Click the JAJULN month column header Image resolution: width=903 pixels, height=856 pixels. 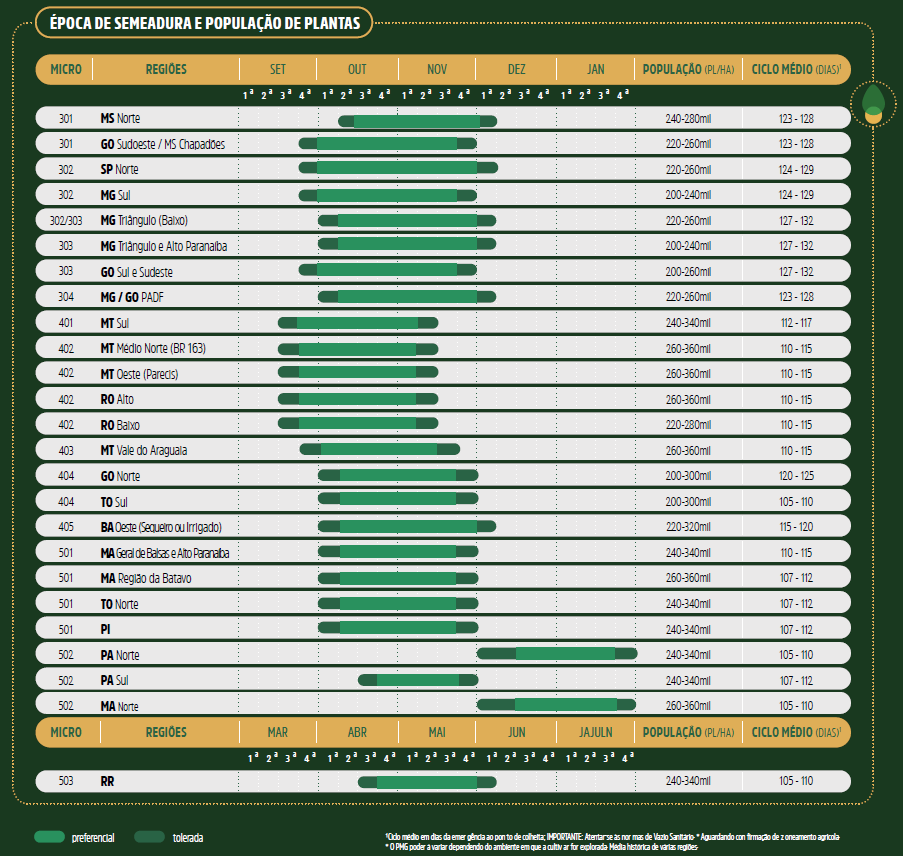coord(596,732)
